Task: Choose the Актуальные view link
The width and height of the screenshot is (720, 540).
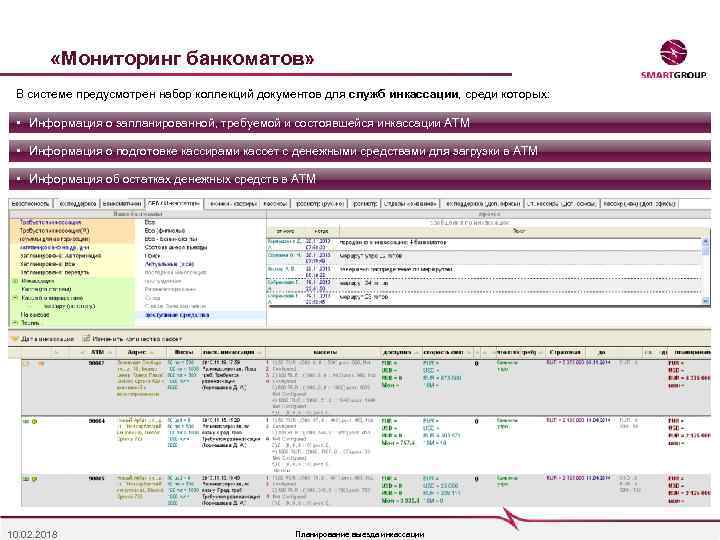Action: [x=169, y=264]
